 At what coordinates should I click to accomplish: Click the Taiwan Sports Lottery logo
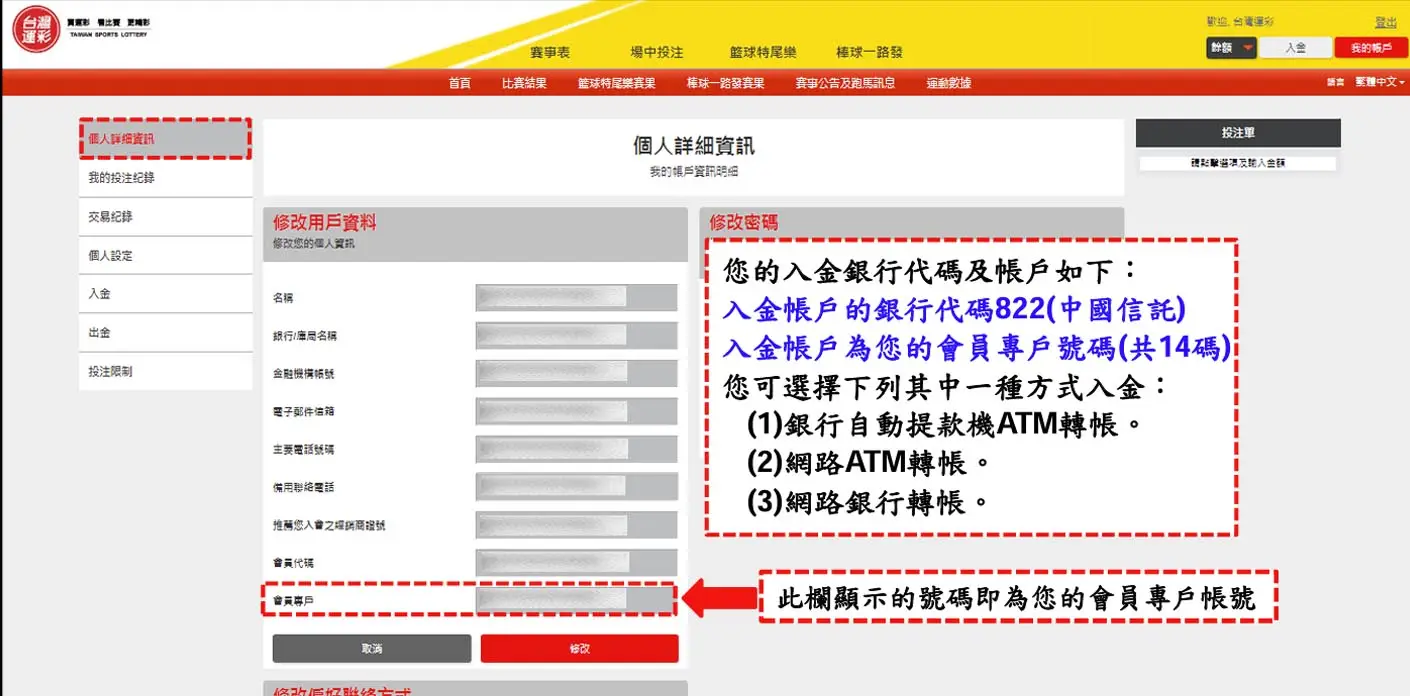click(37, 28)
